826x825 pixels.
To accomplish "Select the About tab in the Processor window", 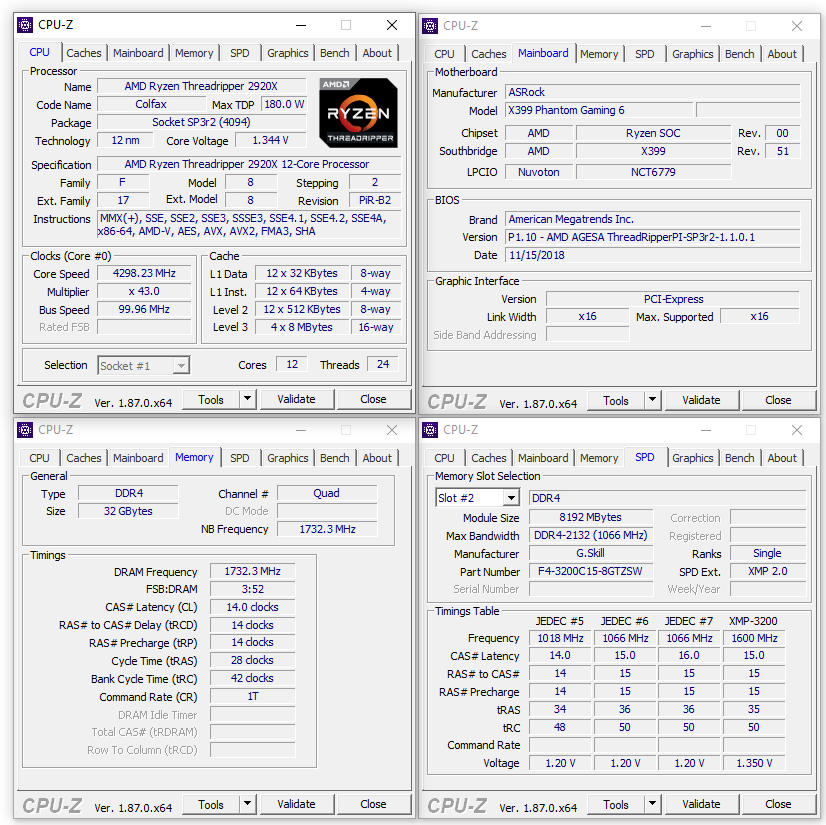I will [377, 53].
